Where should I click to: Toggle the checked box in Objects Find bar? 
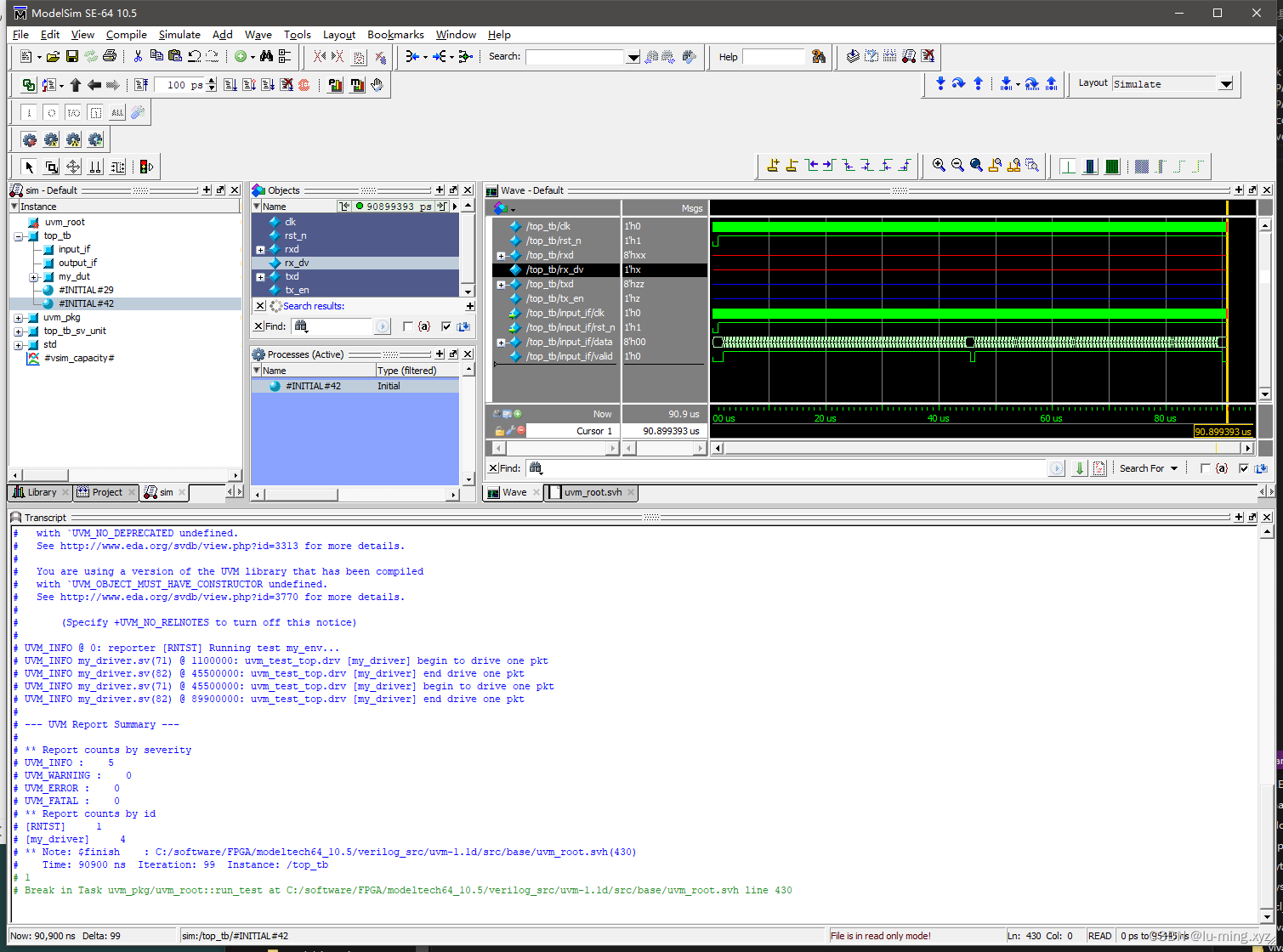coord(446,326)
